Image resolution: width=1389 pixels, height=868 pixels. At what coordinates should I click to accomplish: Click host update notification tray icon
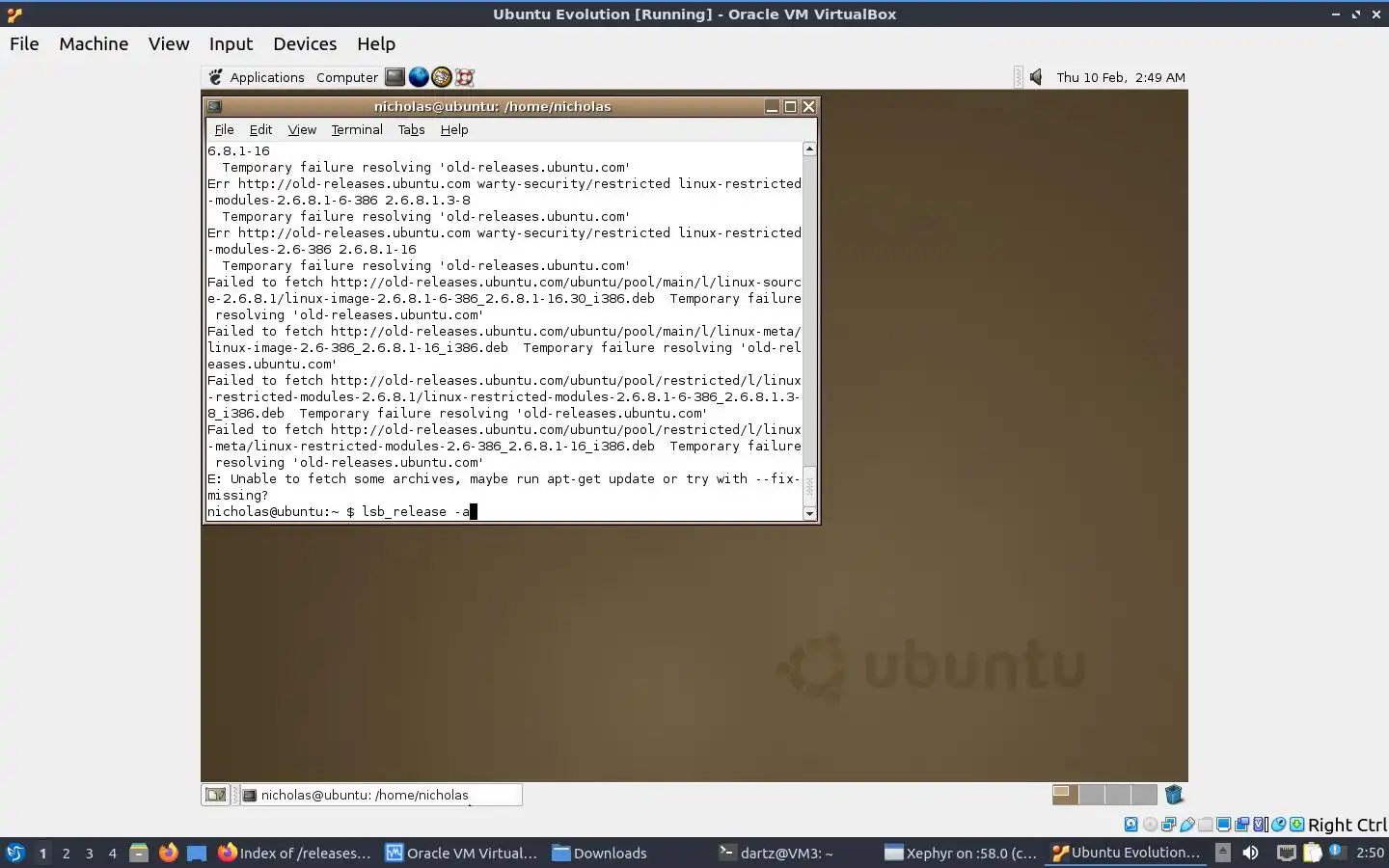click(x=1336, y=851)
